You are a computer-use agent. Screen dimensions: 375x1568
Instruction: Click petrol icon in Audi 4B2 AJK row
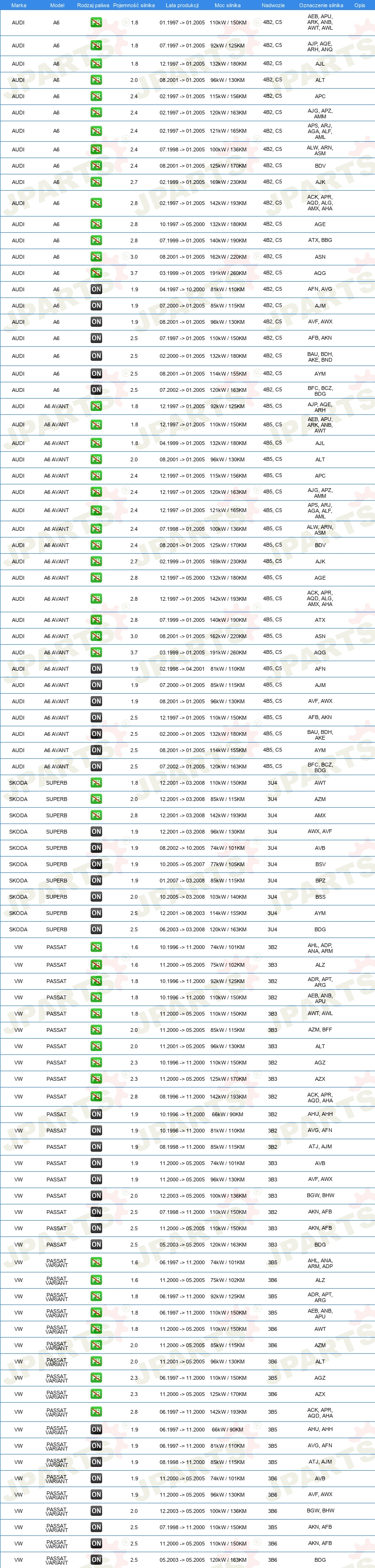[96, 182]
